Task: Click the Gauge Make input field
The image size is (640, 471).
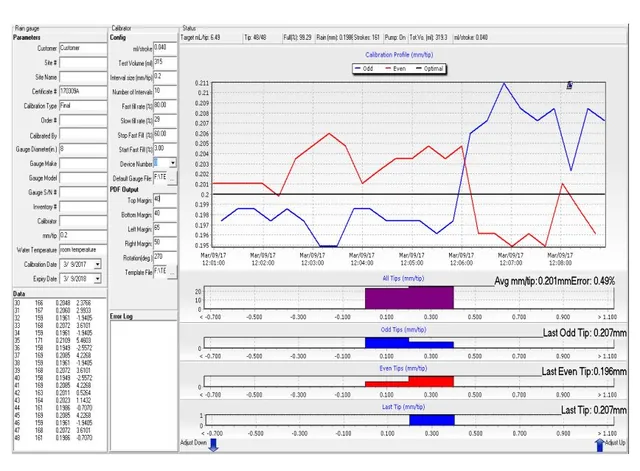Action: [x=83, y=164]
